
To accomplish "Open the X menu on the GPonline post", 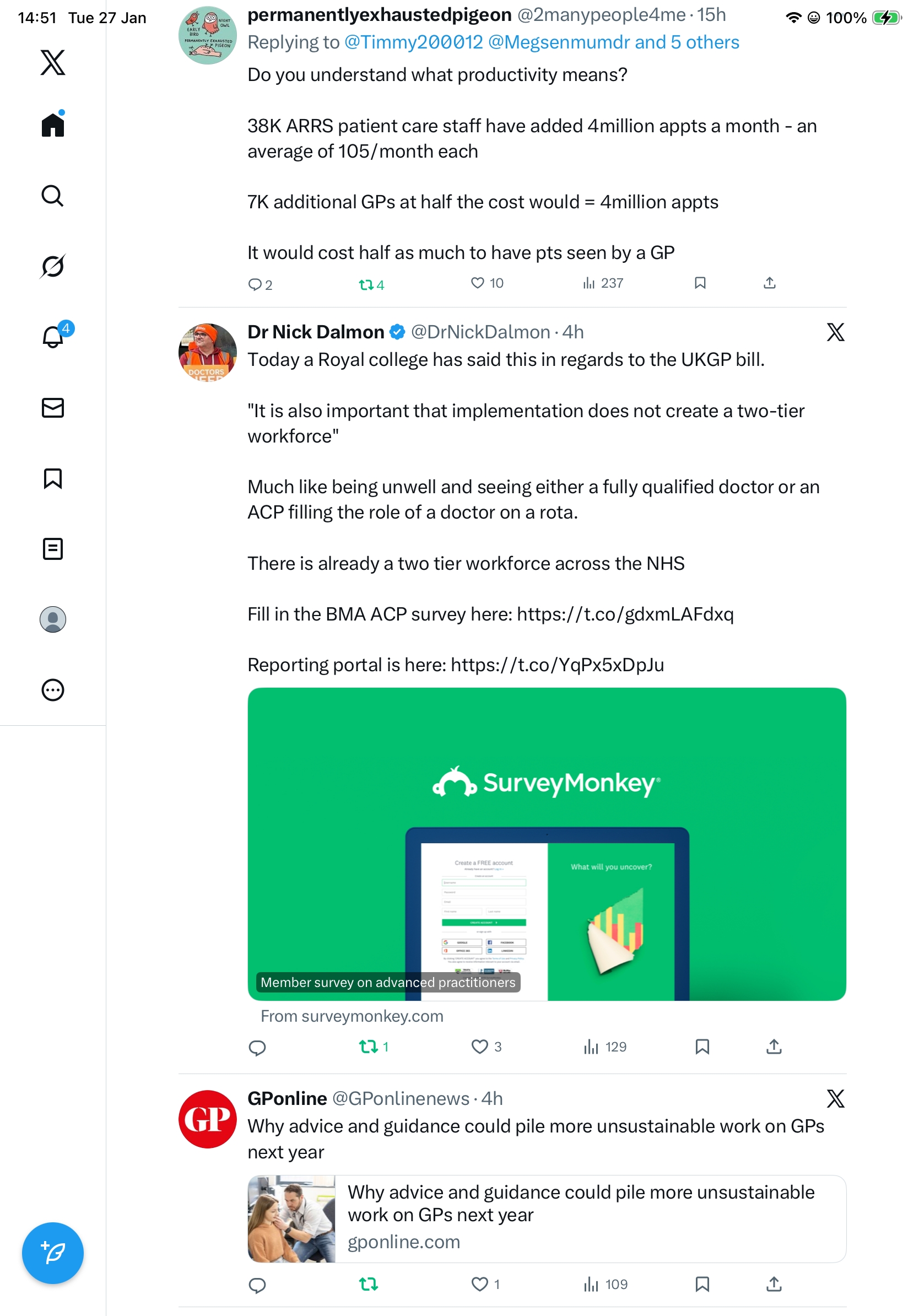I will [x=835, y=1098].
